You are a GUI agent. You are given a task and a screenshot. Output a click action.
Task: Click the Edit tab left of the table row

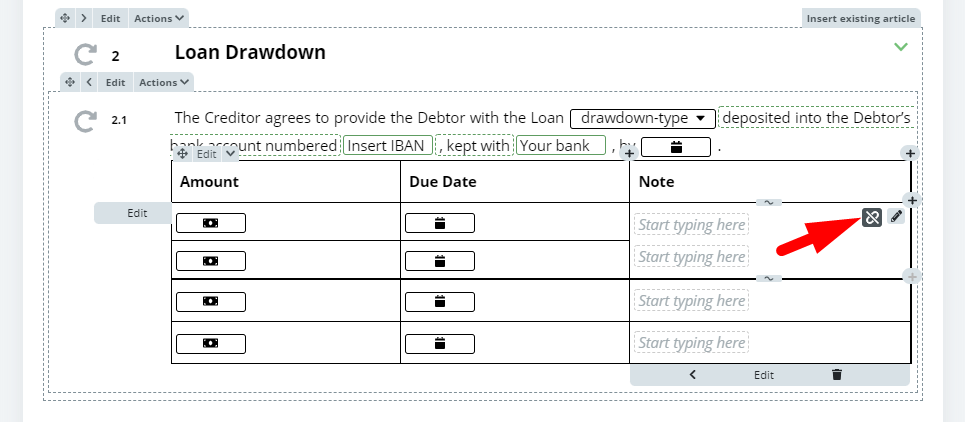coord(137,213)
